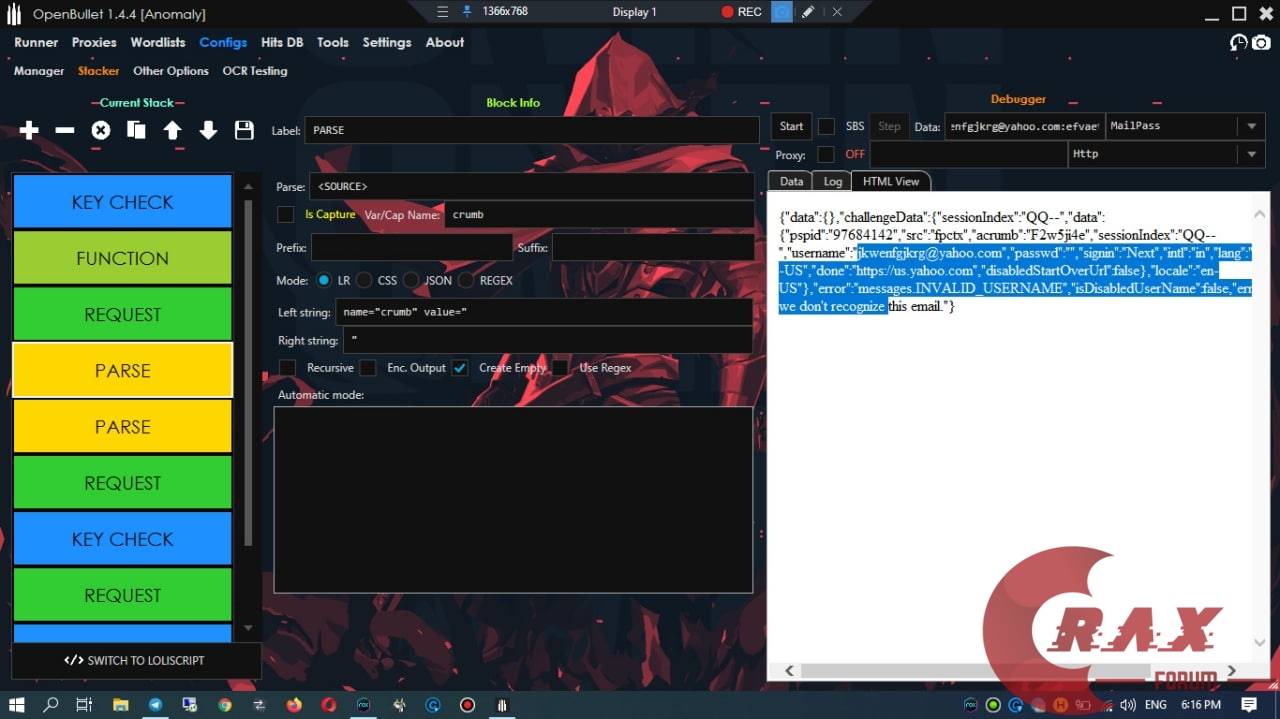Click the pin icon in the recorder bar
Image resolution: width=1280 pixels, height=719 pixels.
pyautogui.click(x=467, y=12)
